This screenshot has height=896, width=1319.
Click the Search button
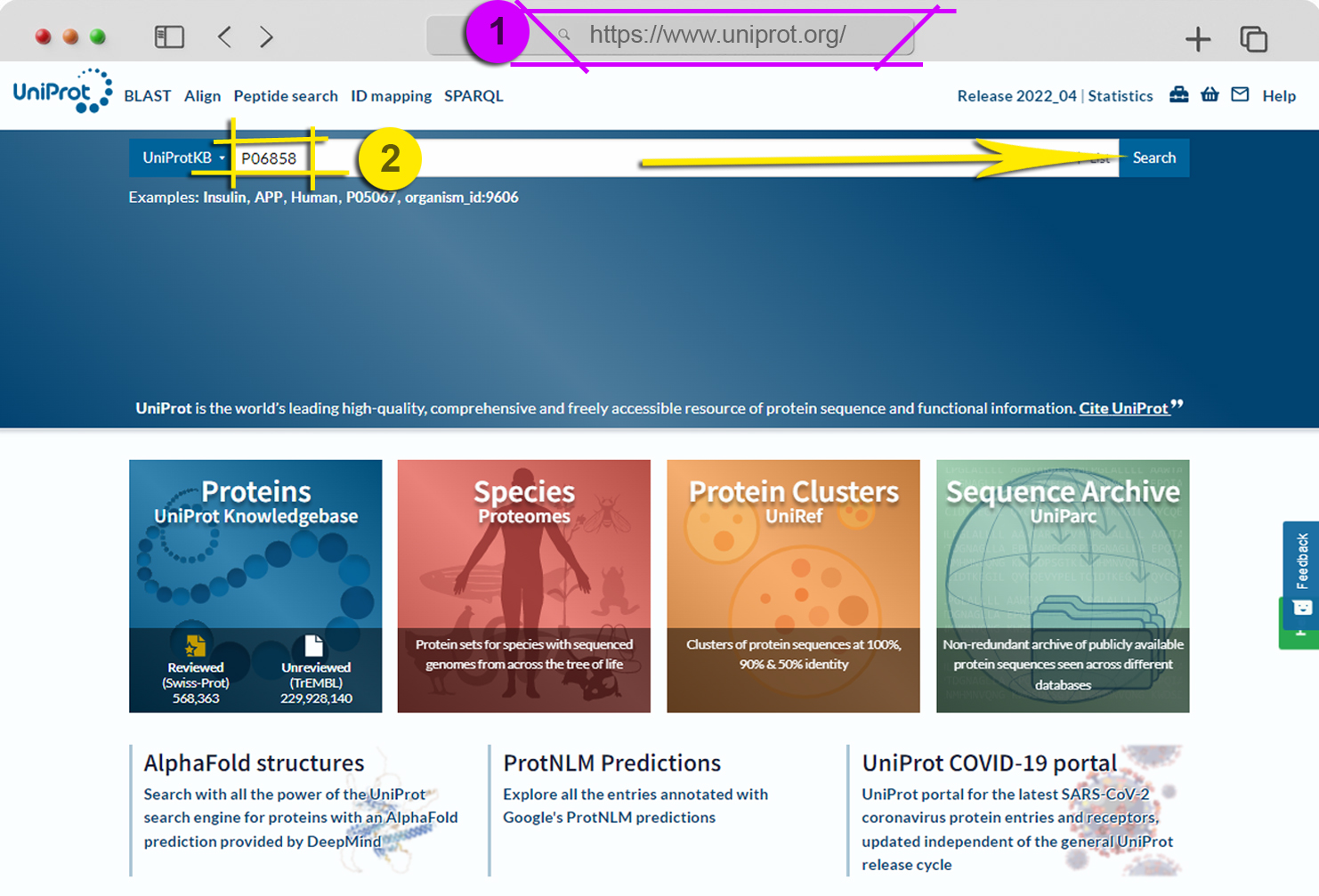pyautogui.click(x=1153, y=157)
